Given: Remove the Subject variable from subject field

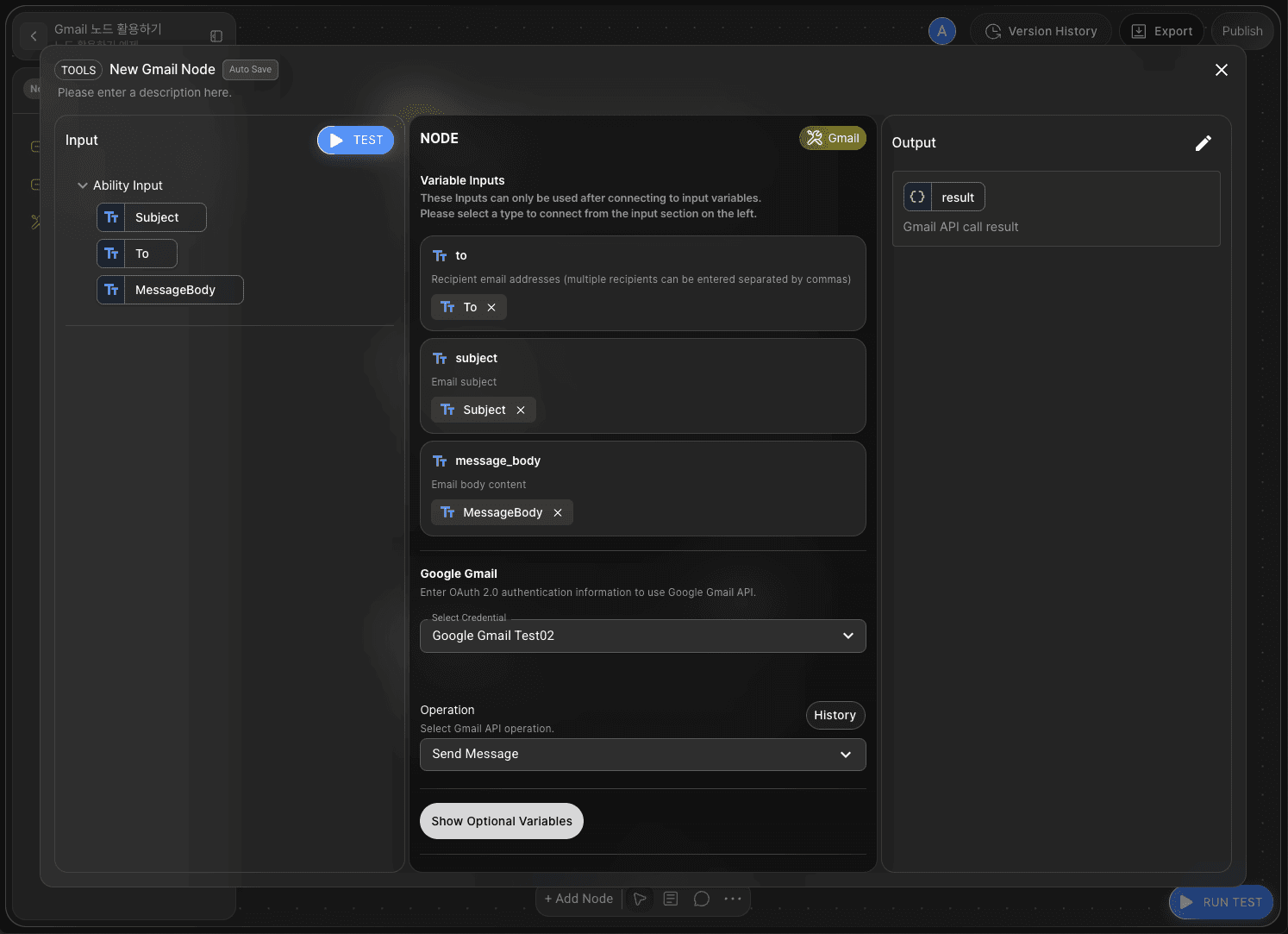Looking at the screenshot, I should click(521, 410).
